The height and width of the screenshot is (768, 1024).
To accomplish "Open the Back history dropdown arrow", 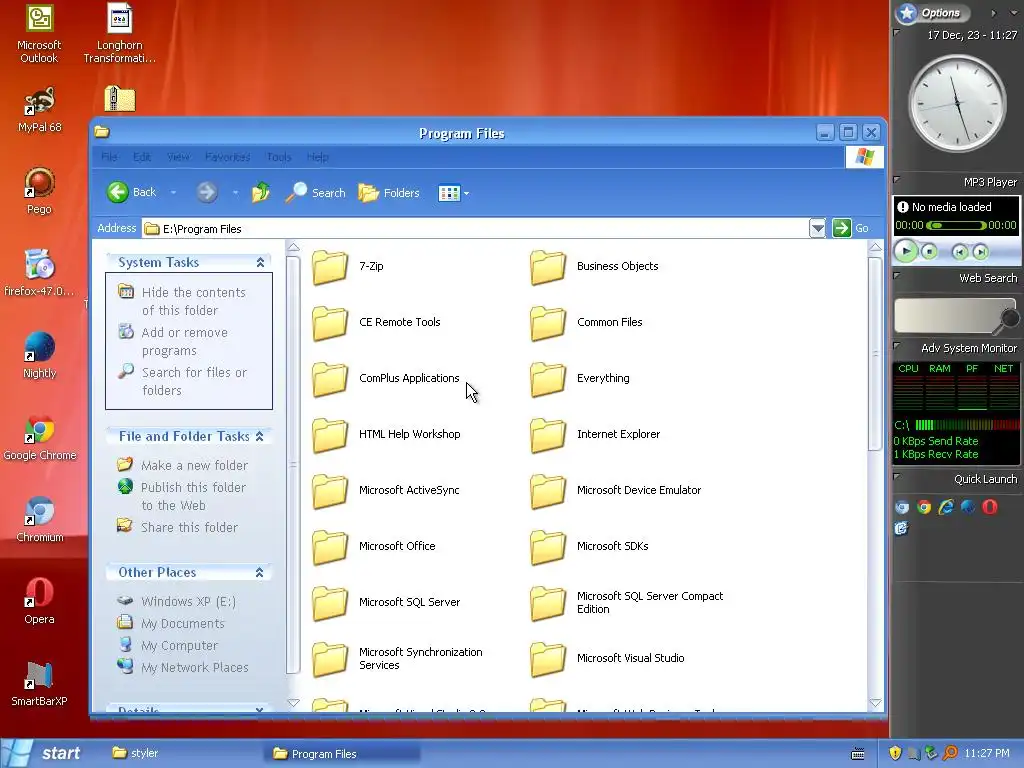I will point(173,193).
